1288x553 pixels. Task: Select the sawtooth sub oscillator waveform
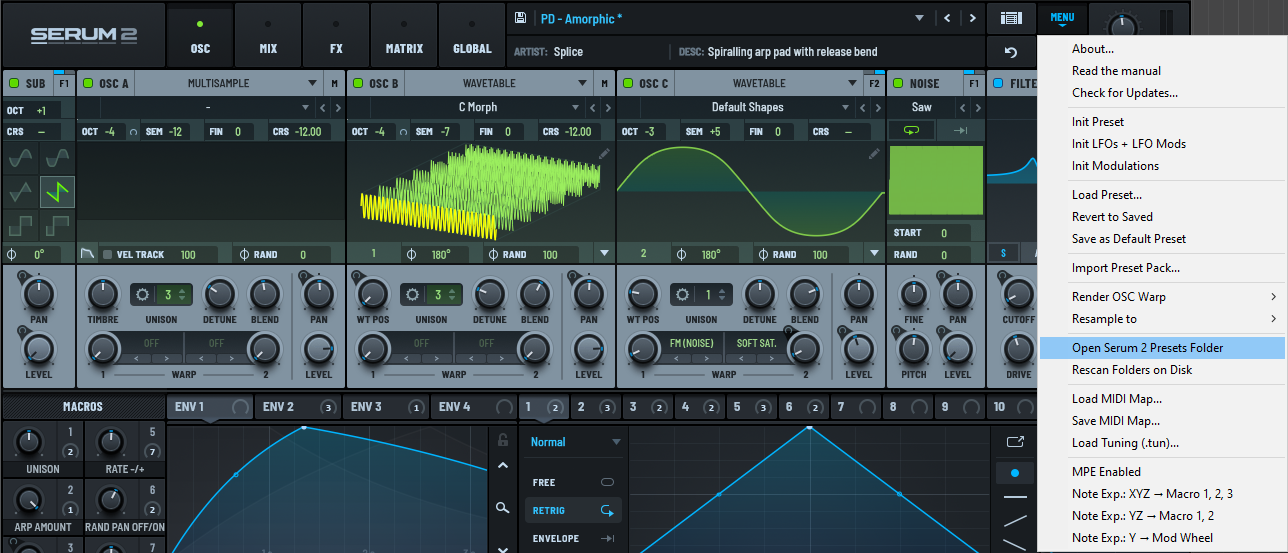(57, 192)
